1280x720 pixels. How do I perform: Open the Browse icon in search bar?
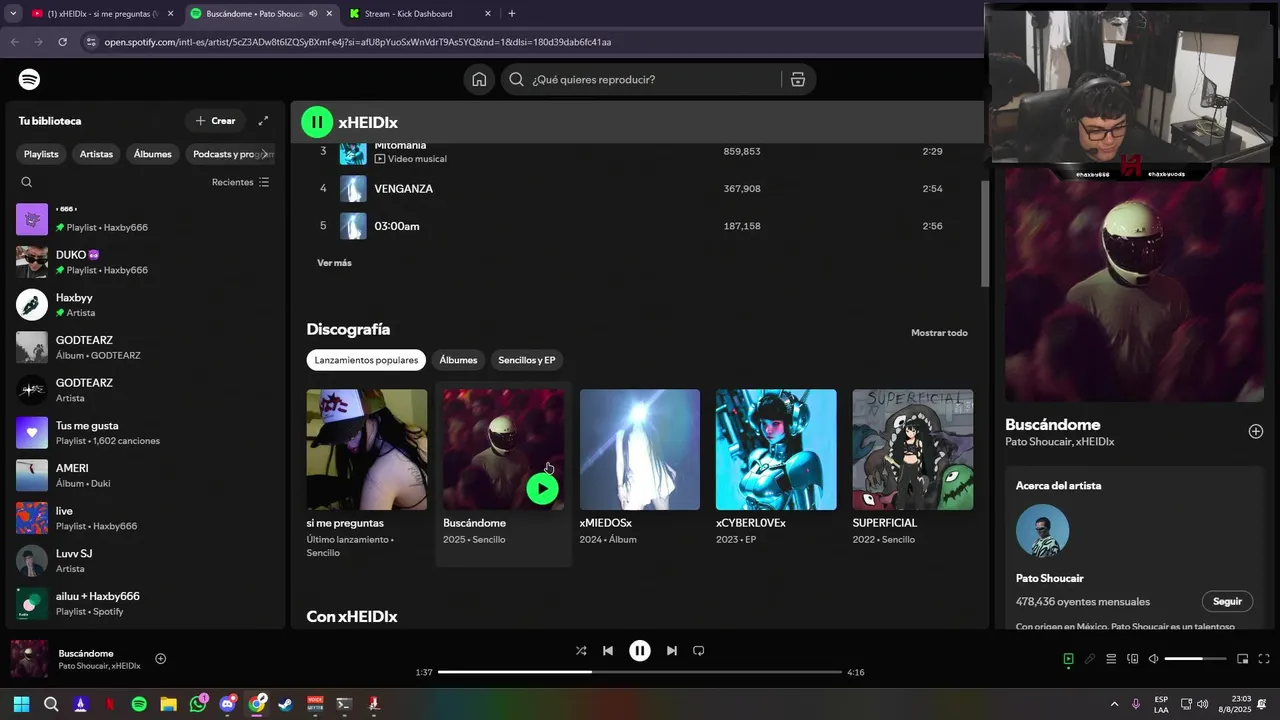[x=798, y=79]
